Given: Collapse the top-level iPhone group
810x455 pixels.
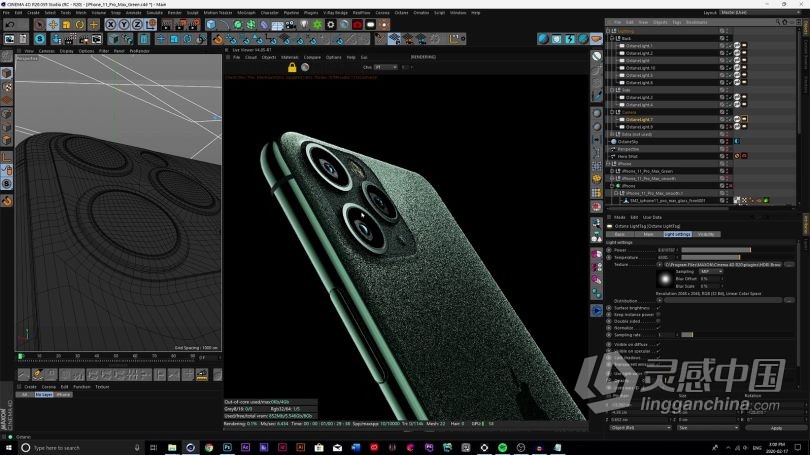Looking at the screenshot, I should (x=608, y=164).
